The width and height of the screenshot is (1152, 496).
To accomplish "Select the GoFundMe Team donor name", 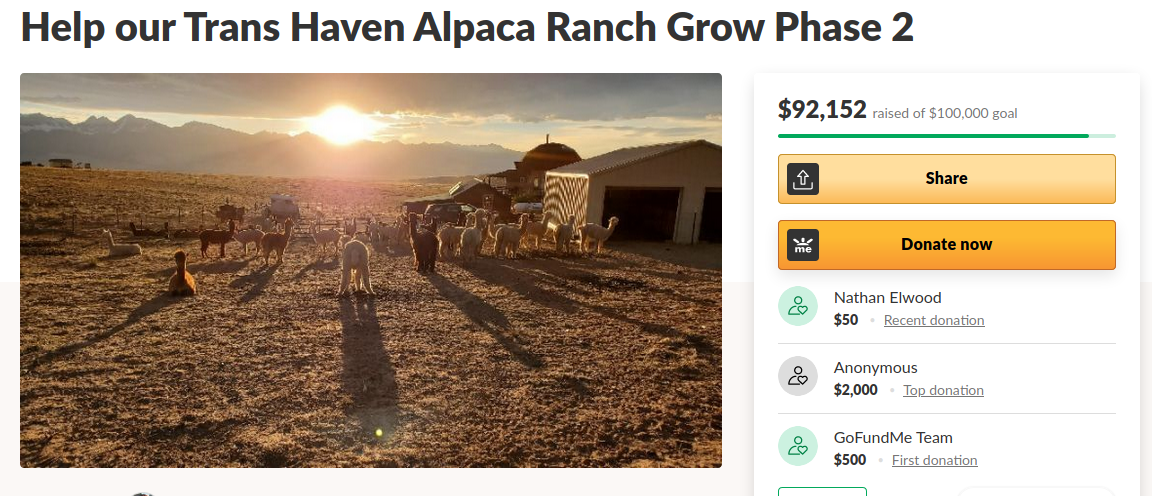I will [x=893, y=437].
